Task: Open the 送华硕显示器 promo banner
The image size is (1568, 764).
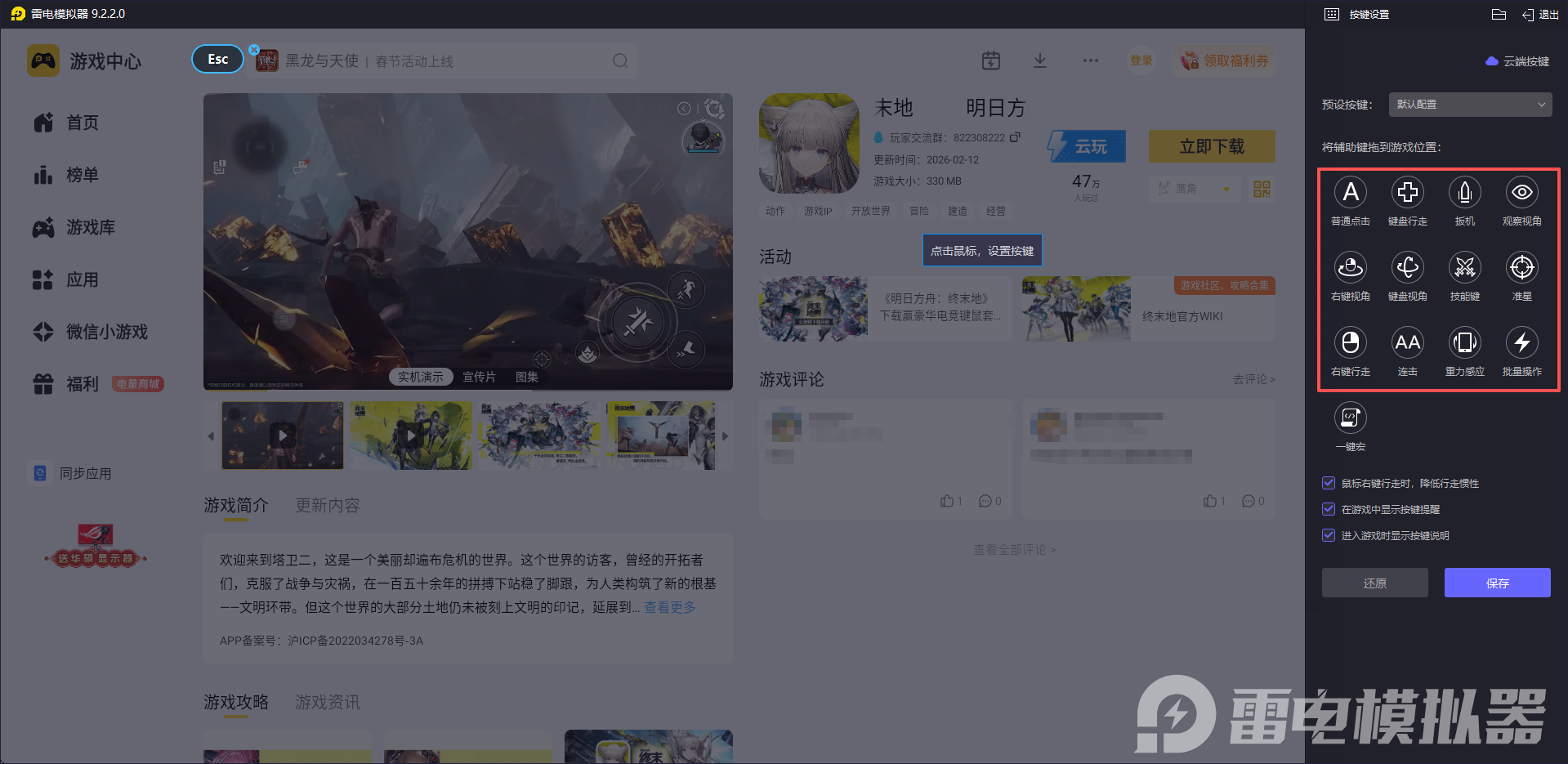Action: [96, 545]
